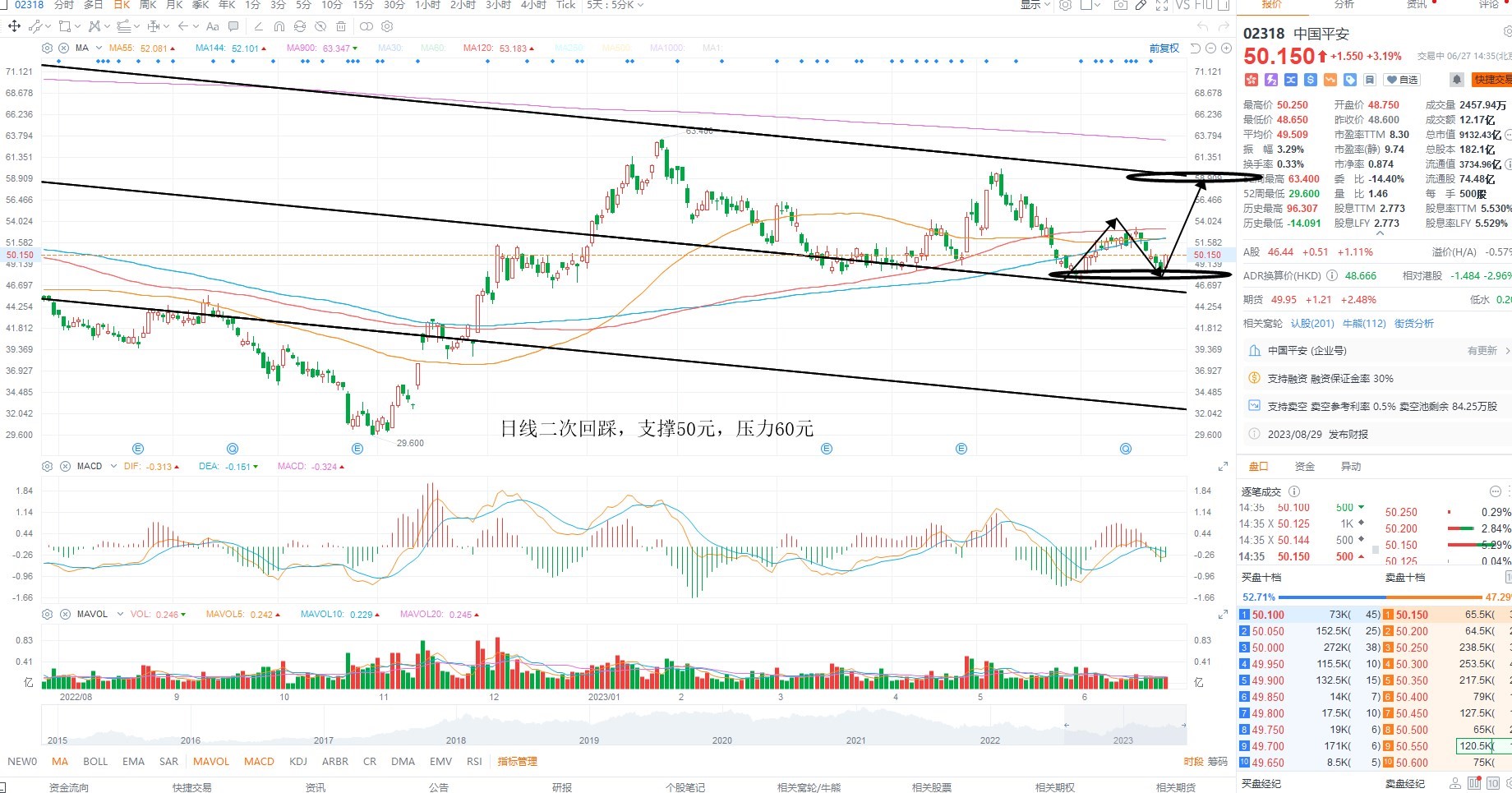The height and width of the screenshot is (793, 1512).
Task: Delete drawings with the trash icon
Action: tap(341, 26)
